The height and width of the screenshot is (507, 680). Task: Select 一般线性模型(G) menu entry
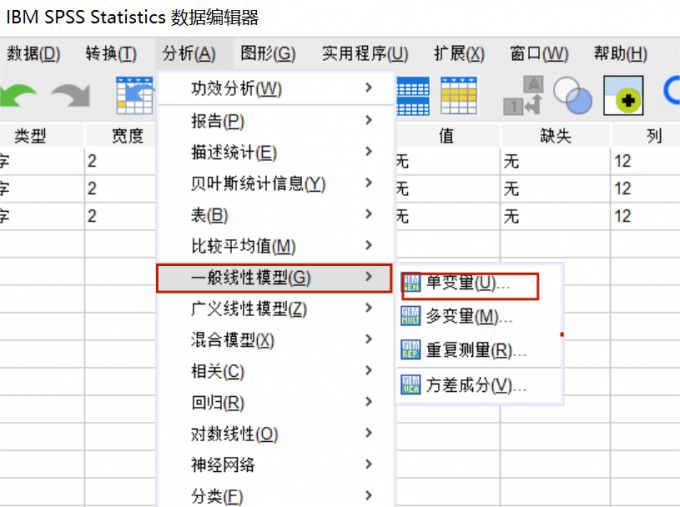tap(275, 278)
